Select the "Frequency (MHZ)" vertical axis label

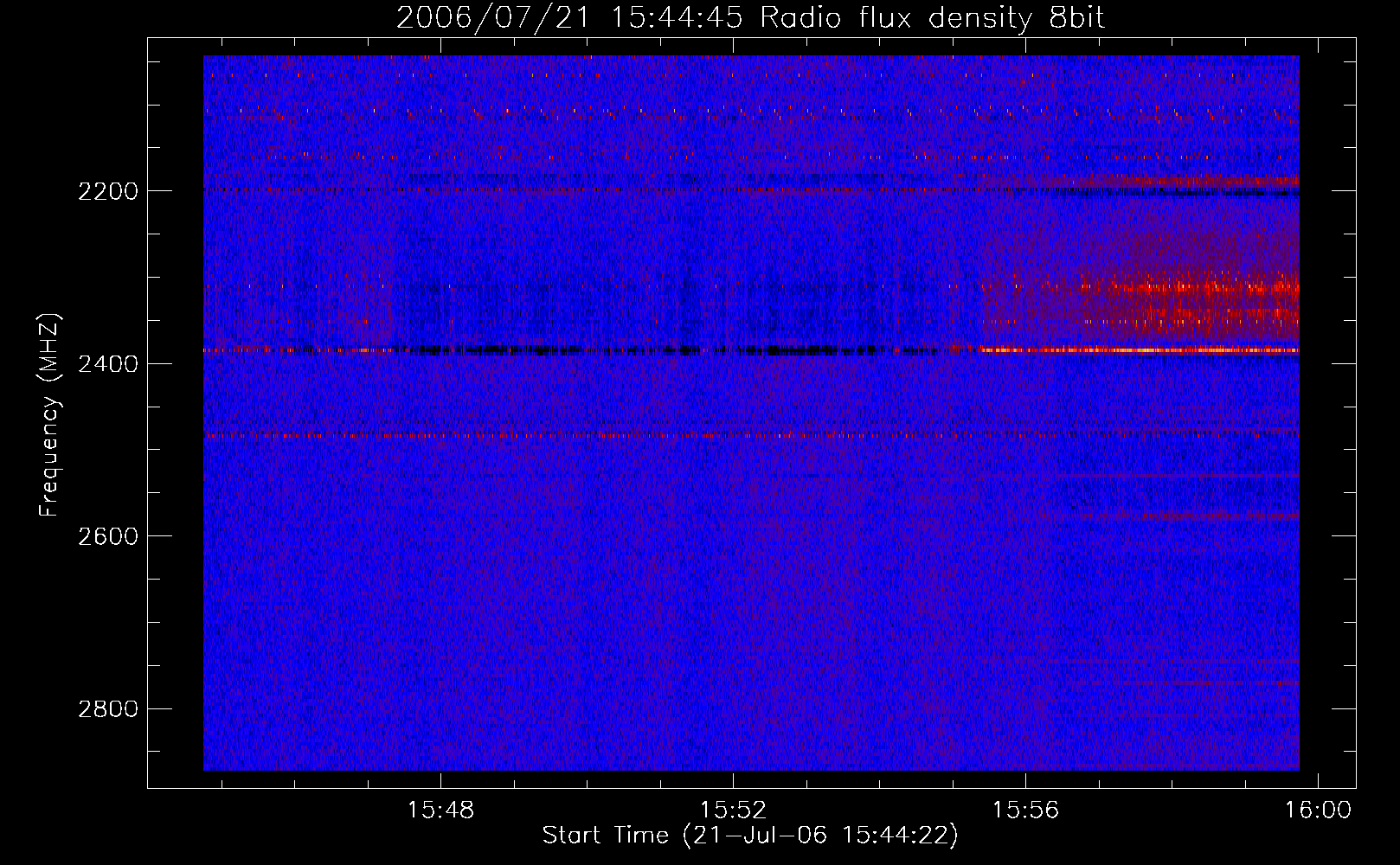coord(49,415)
